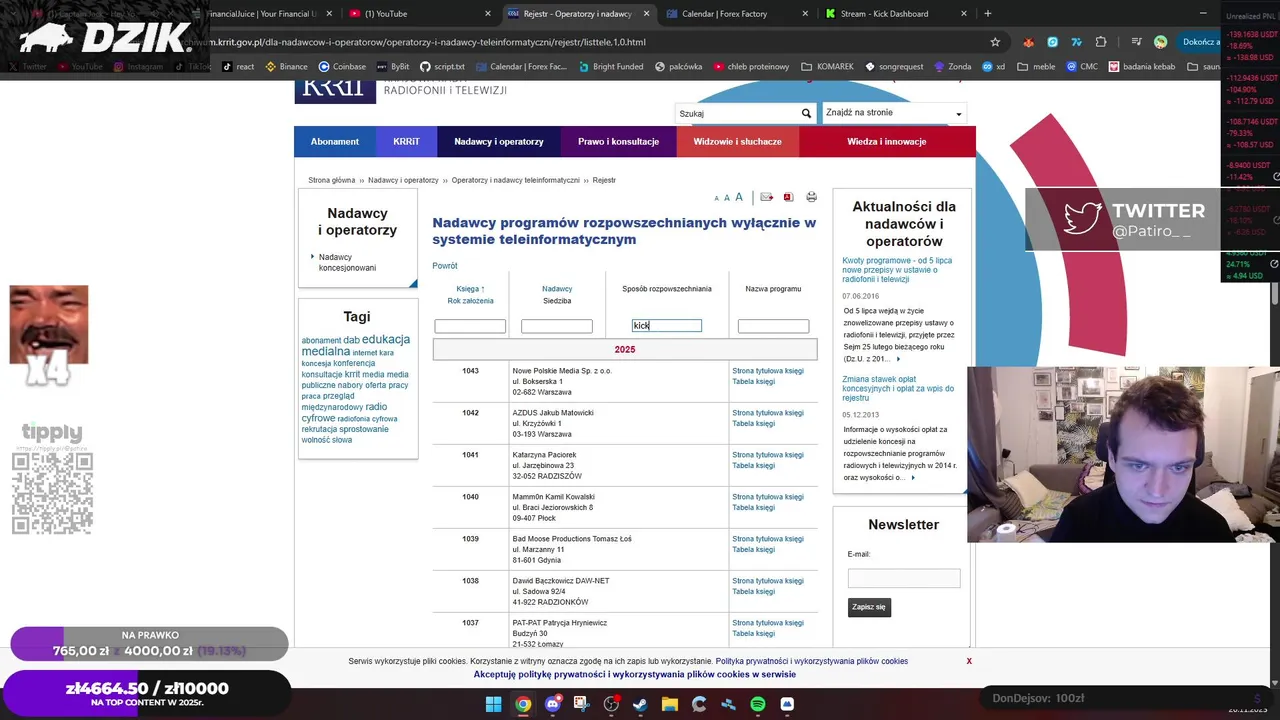Open the script.txt GitHub bookmark
This screenshot has width=1280, height=720.
pyautogui.click(x=442, y=67)
